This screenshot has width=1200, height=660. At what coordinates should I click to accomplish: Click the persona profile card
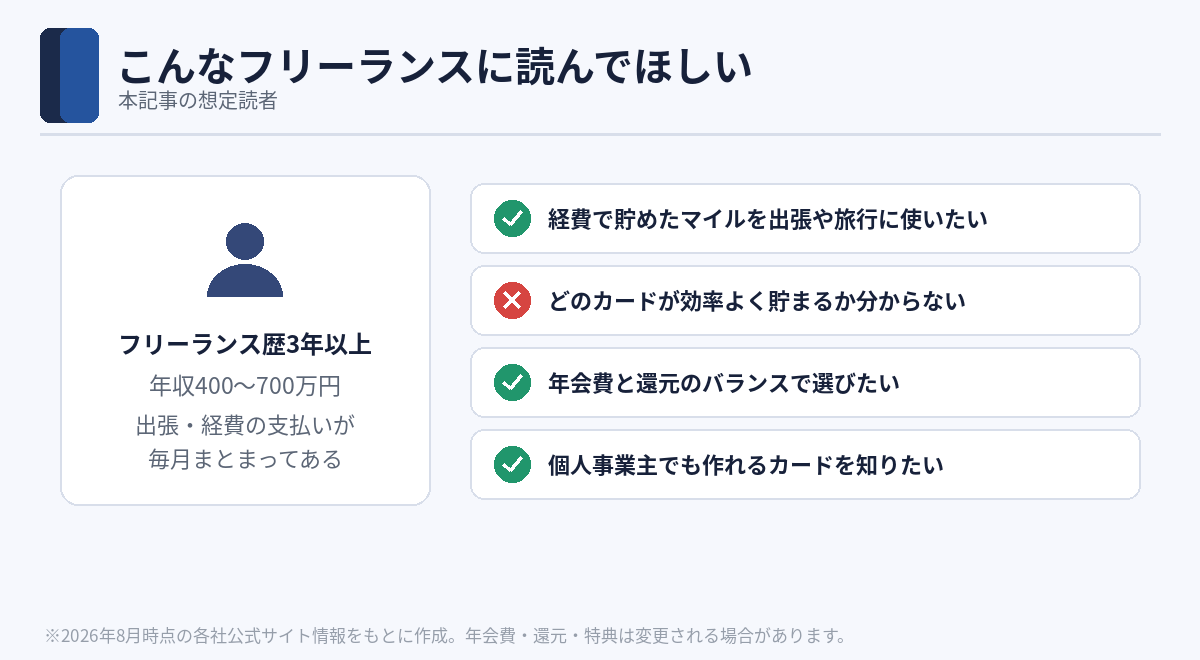point(245,340)
